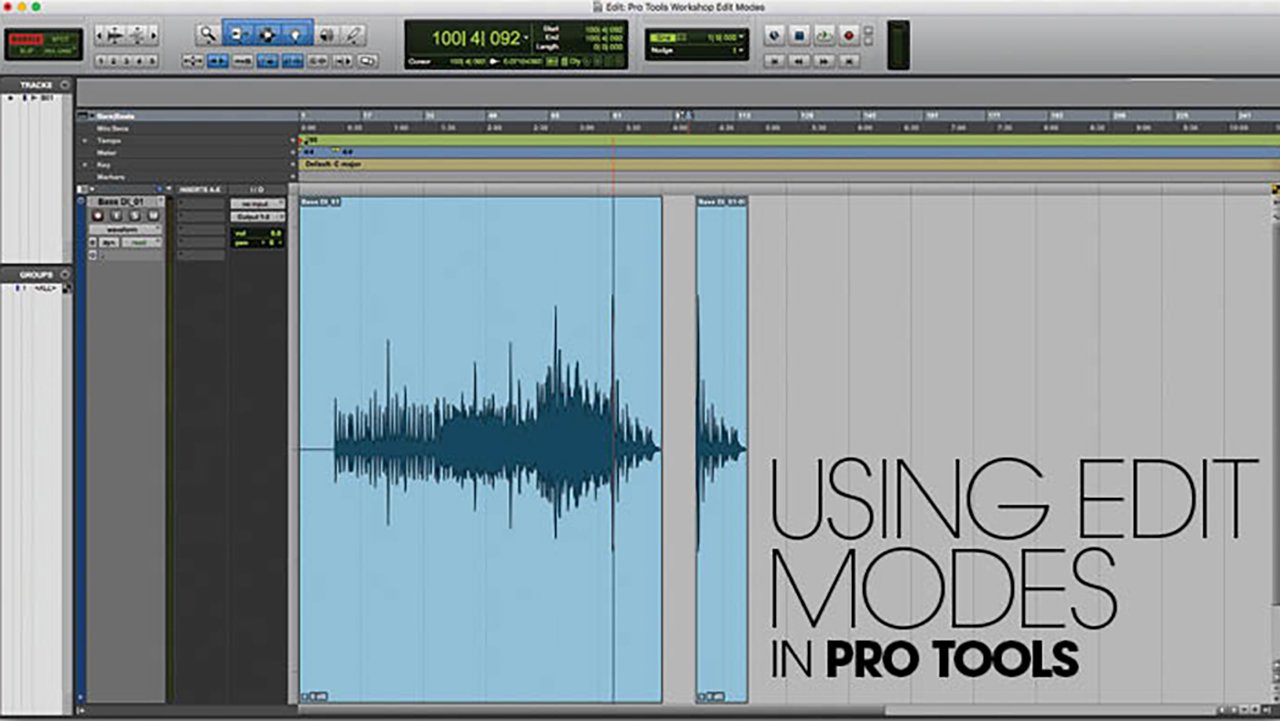Viewport: 1280px width, 721px height.
Task: Select the Pencil tool
Action: [353, 34]
